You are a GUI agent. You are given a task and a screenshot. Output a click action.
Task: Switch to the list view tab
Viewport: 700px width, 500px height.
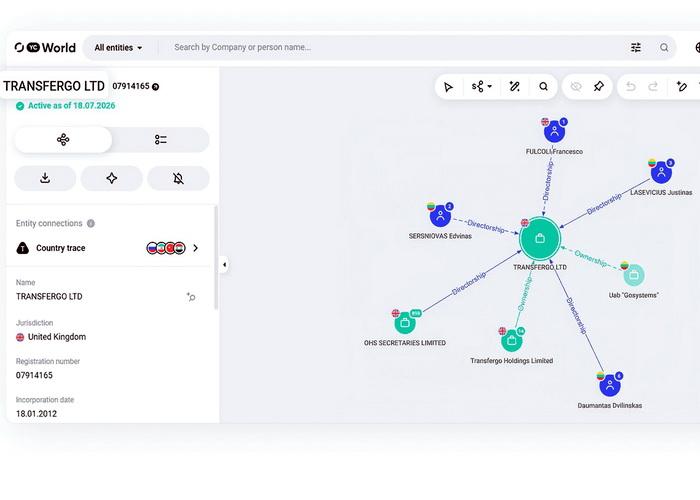(x=161, y=140)
